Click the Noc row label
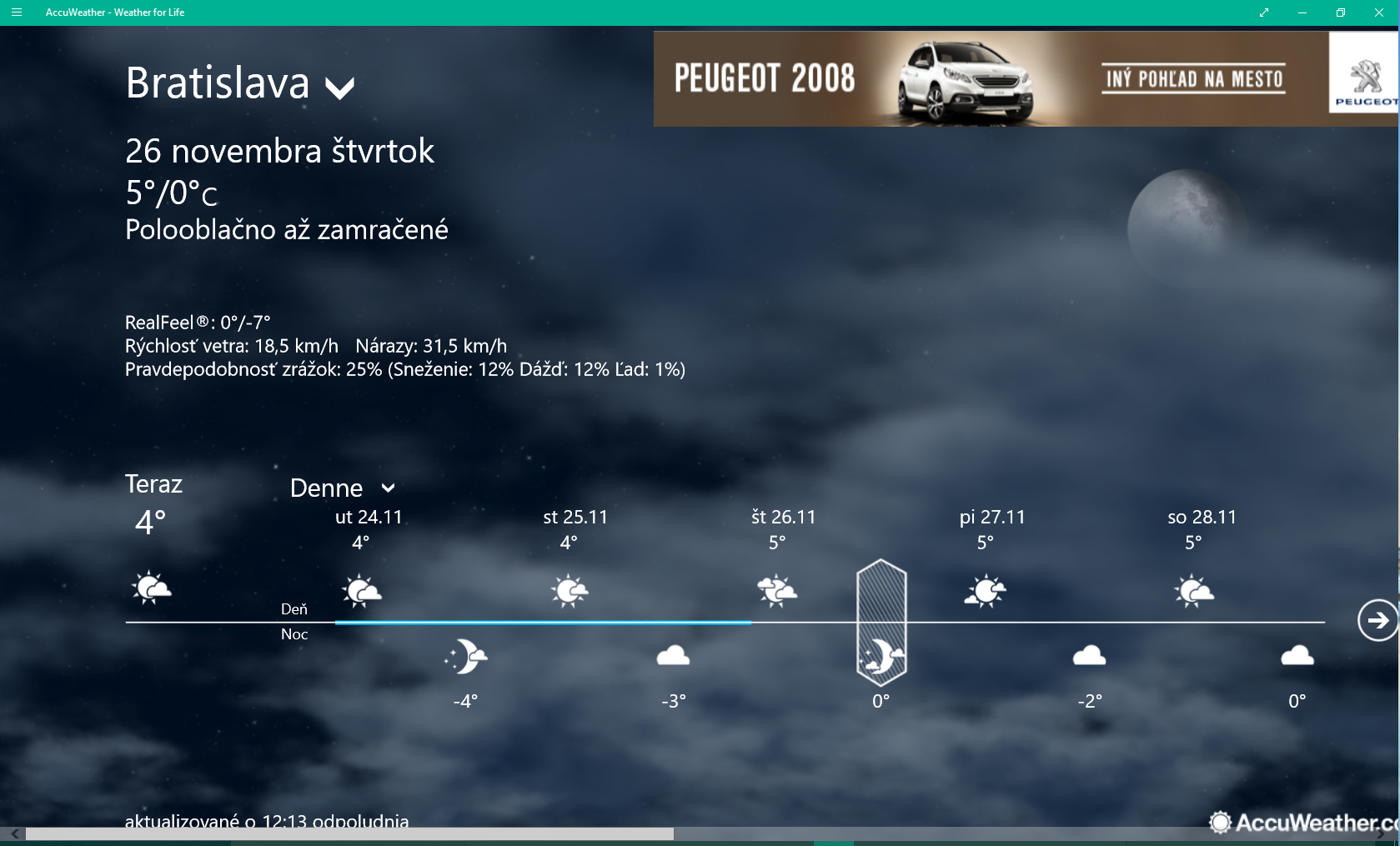 click(x=294, y=634)
